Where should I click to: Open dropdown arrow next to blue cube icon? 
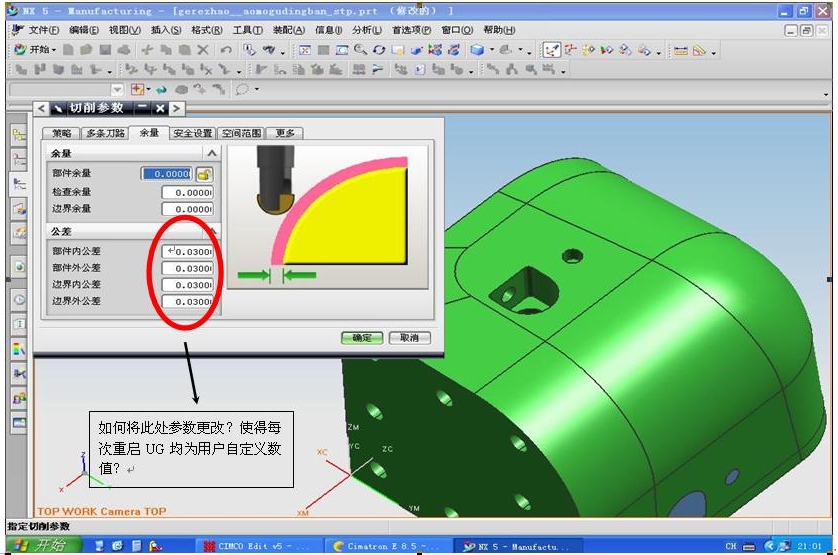(x=491, y=50)
